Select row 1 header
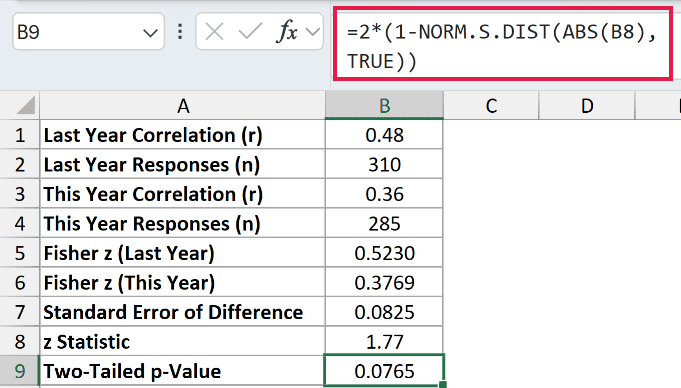Viewport: 681px width, 388px height. pyautogui.click(x=20, y=135)
